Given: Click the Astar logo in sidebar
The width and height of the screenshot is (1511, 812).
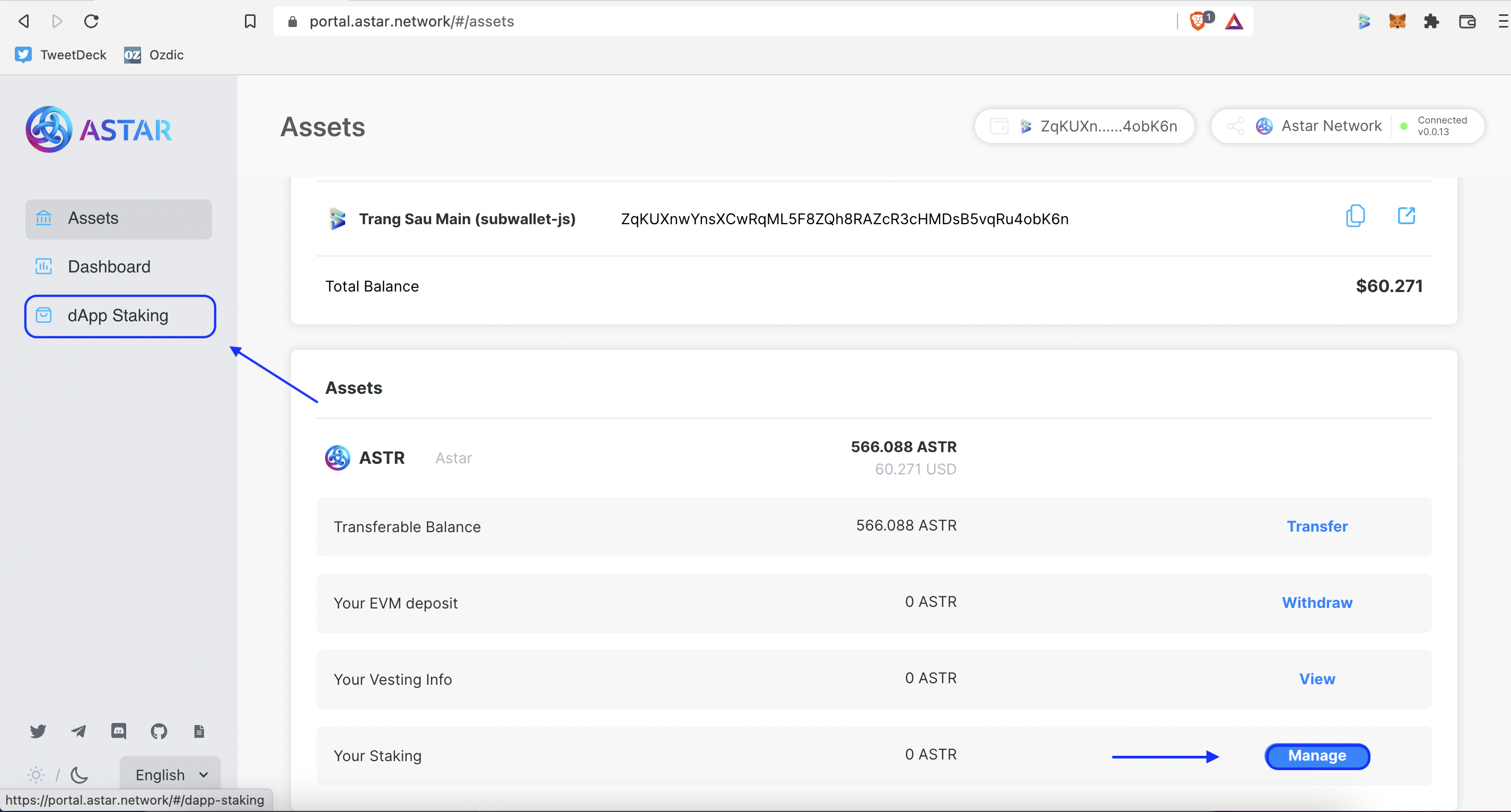Looking at the screenshot, I should (x=99, y=129).
